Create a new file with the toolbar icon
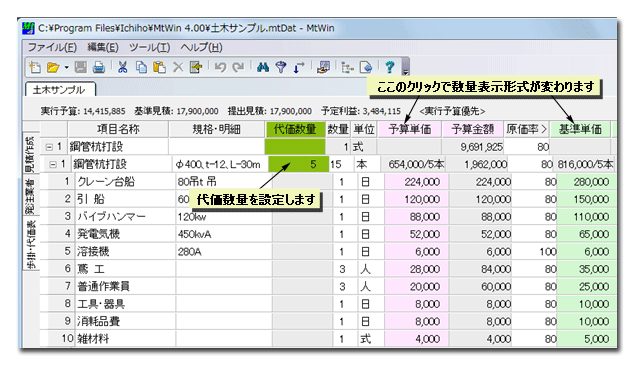This screenshot has height=365, width=634. click(35, 67)
